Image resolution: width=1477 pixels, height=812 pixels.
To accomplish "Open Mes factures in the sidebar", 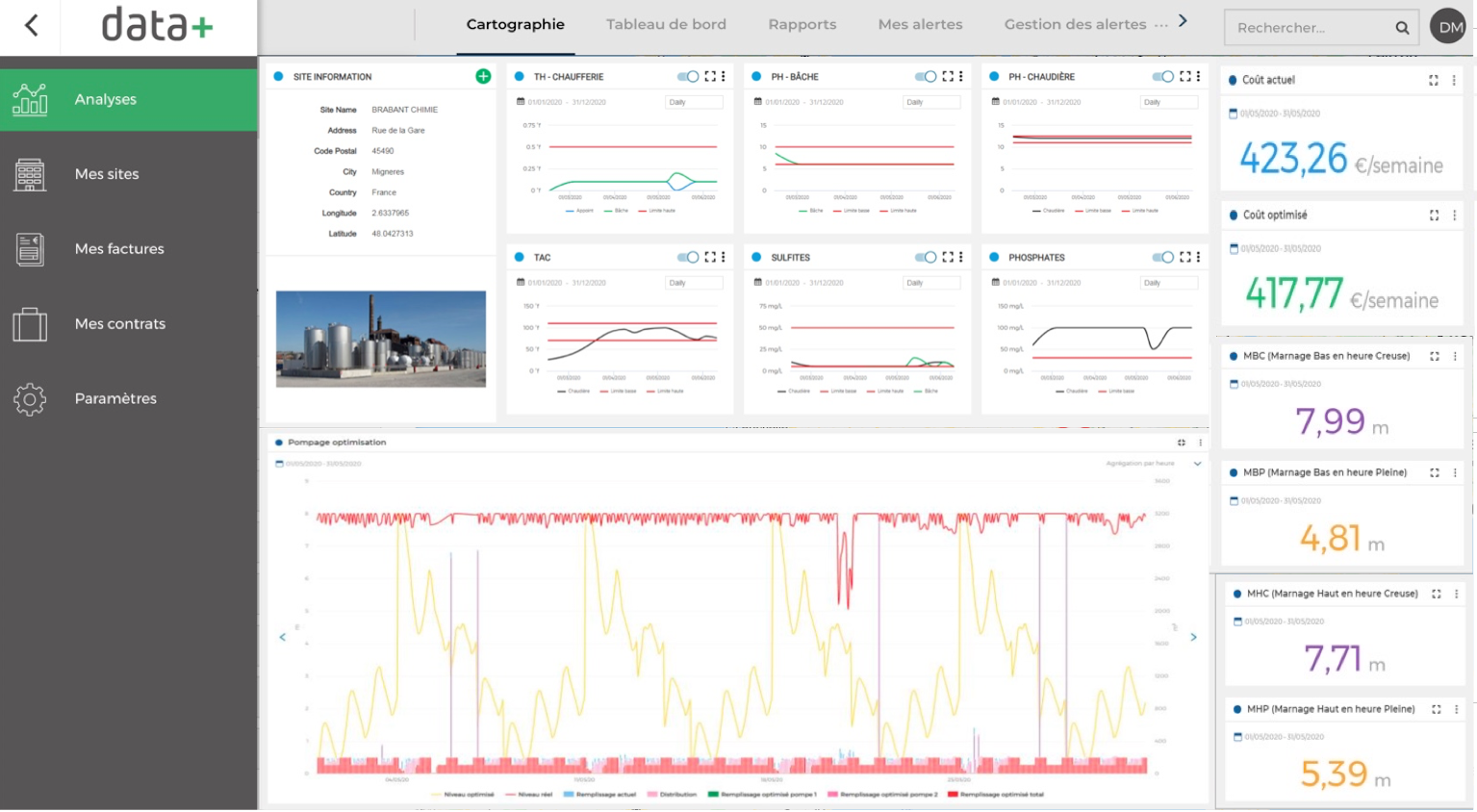I will [129, 249].
